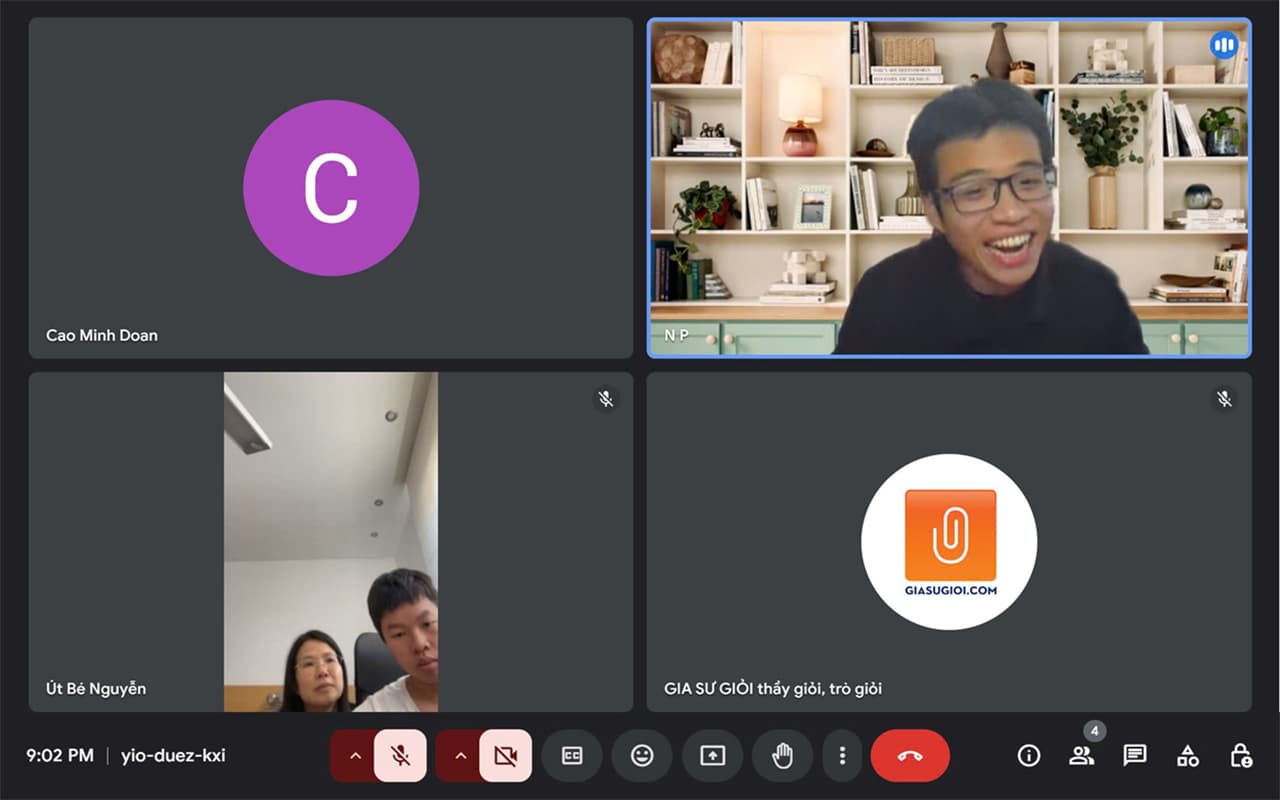The height and width of the screenshot is (800, 1280).
Task: Start presenting your screen
Action: [712, 756]
